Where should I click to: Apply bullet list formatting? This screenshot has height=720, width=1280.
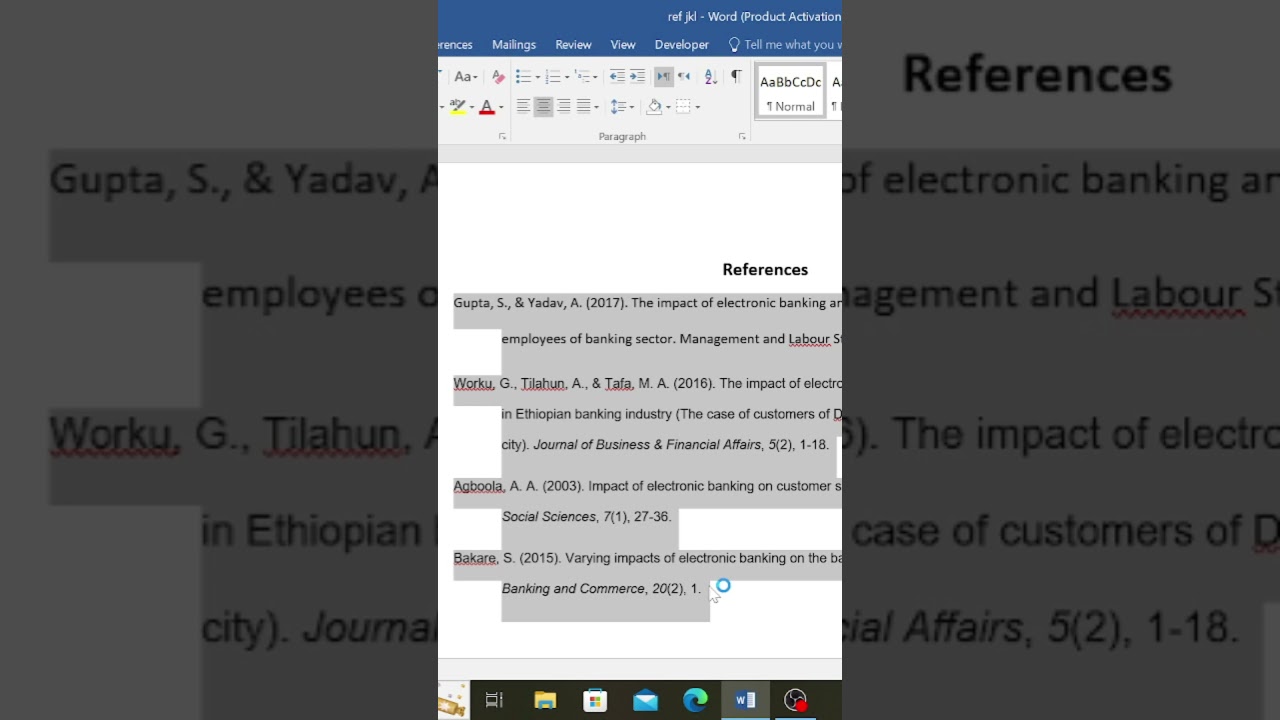(522, 77)
